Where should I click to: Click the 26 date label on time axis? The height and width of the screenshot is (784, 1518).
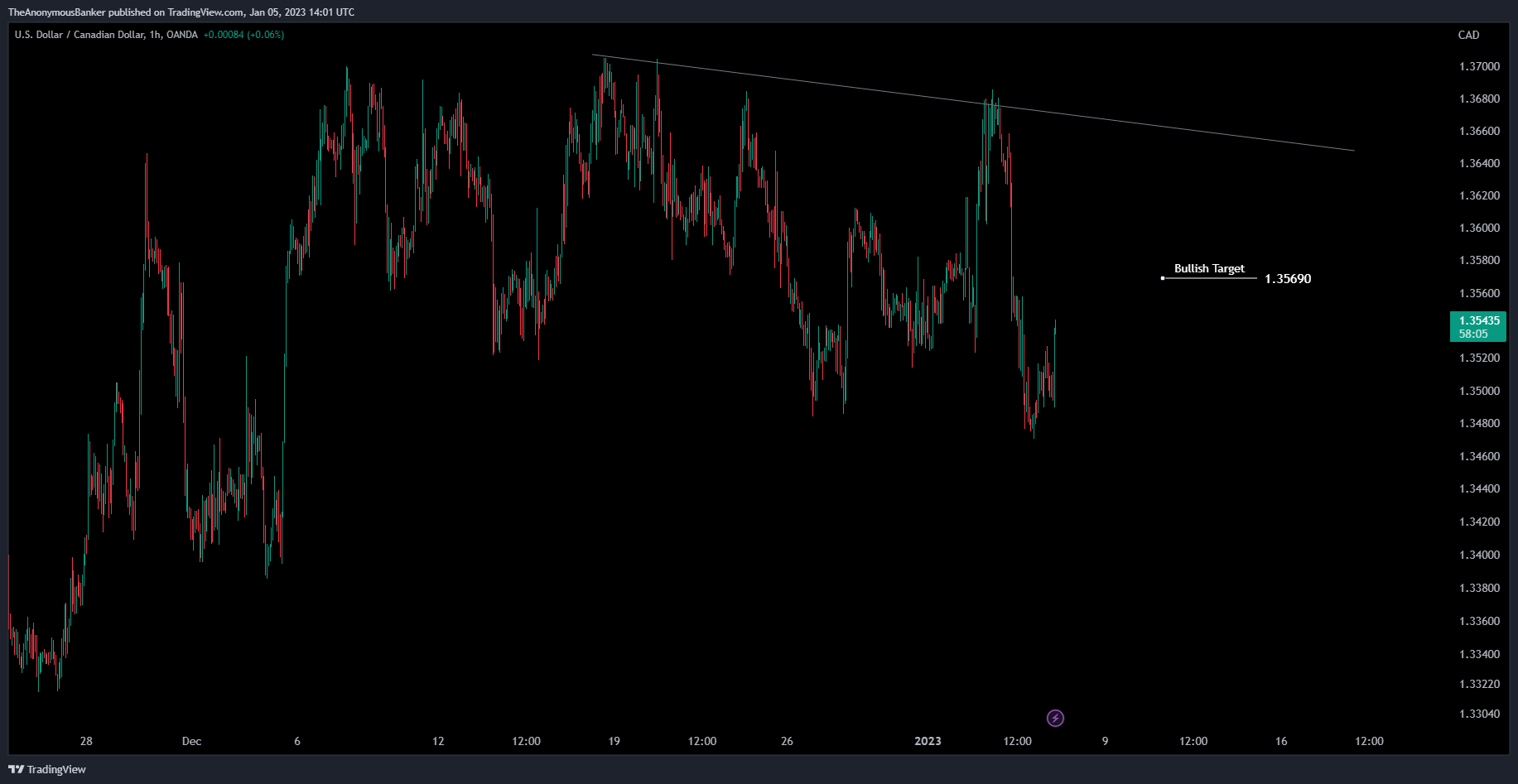pos(787,741)
